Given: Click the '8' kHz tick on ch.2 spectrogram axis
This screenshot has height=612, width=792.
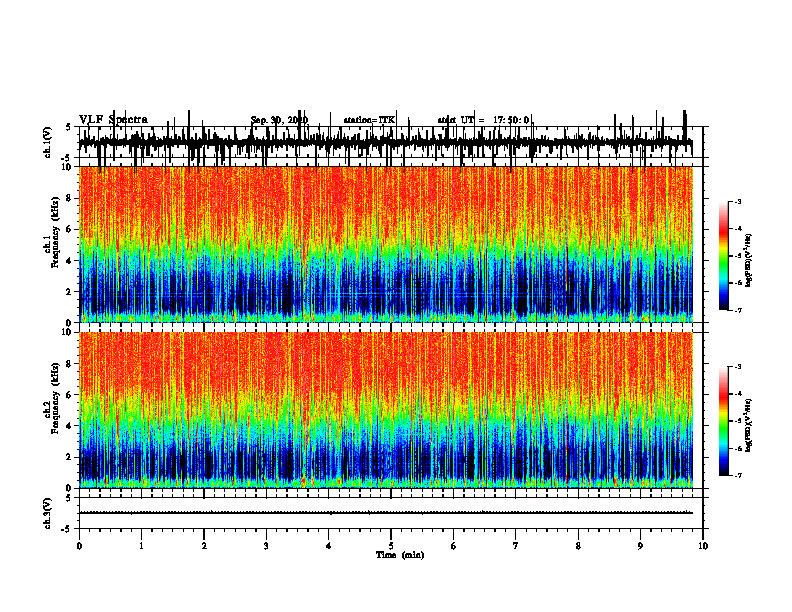Looking at the screenshot, I should tap(69, 364).
